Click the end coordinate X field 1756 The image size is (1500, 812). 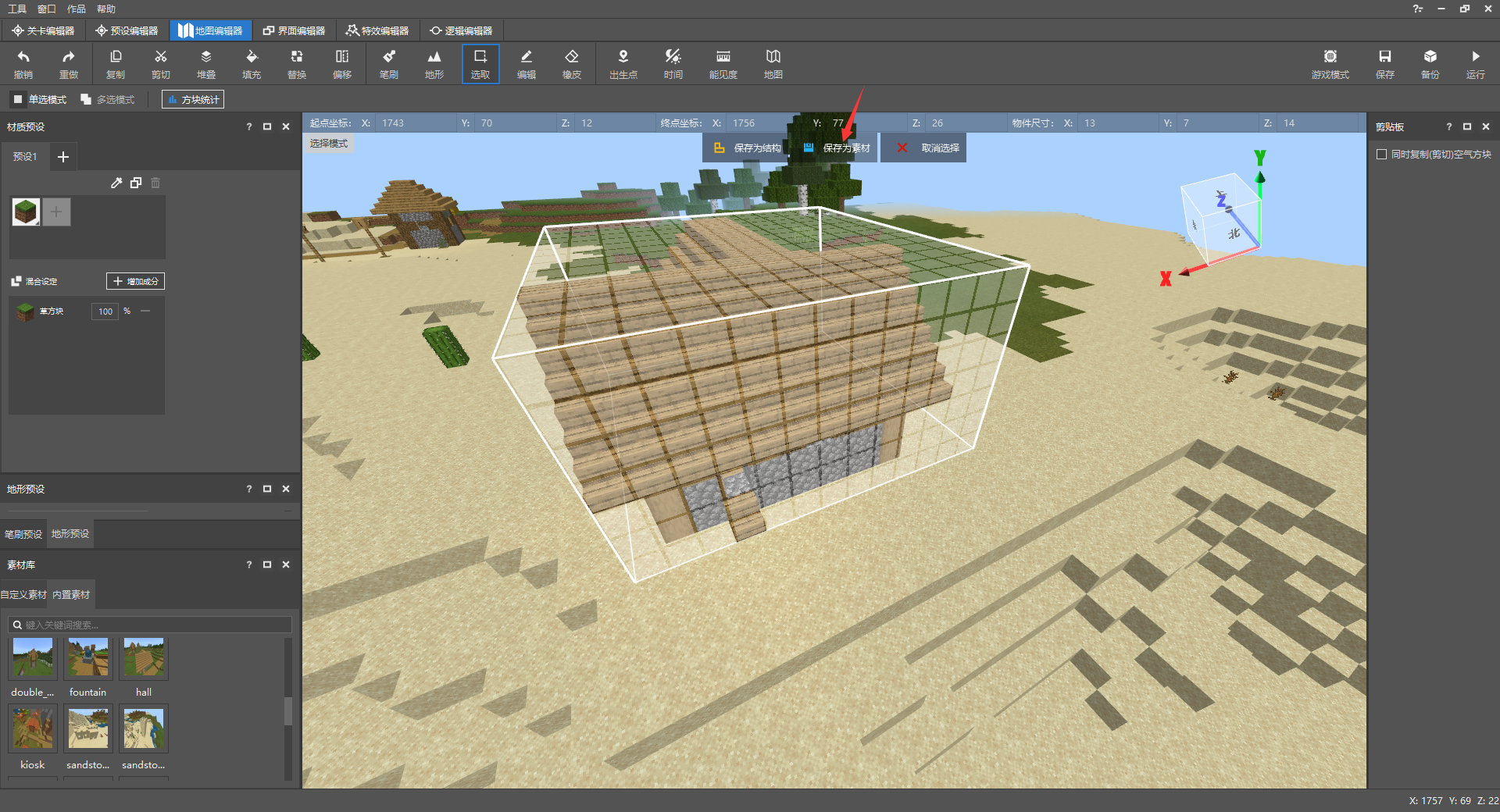point(766,123)
